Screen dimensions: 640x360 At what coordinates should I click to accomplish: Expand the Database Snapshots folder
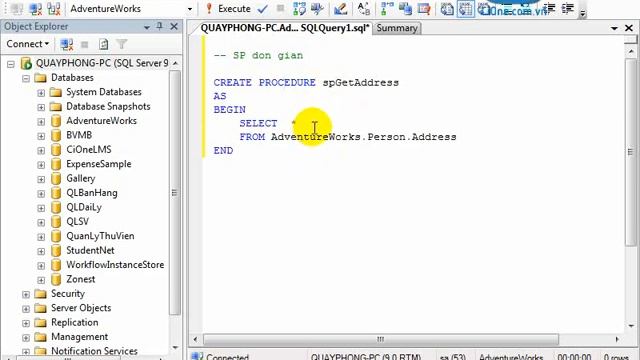coord(41,107)
